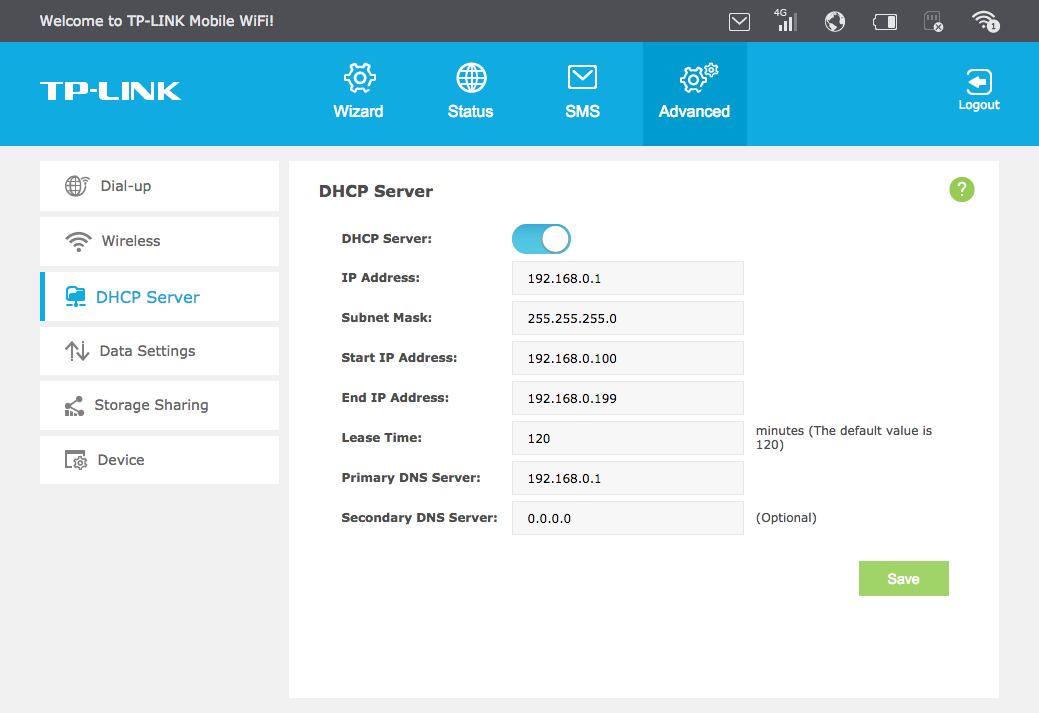
Task: Click the TP-LINK logo
Action: click(x=110, y=91)
